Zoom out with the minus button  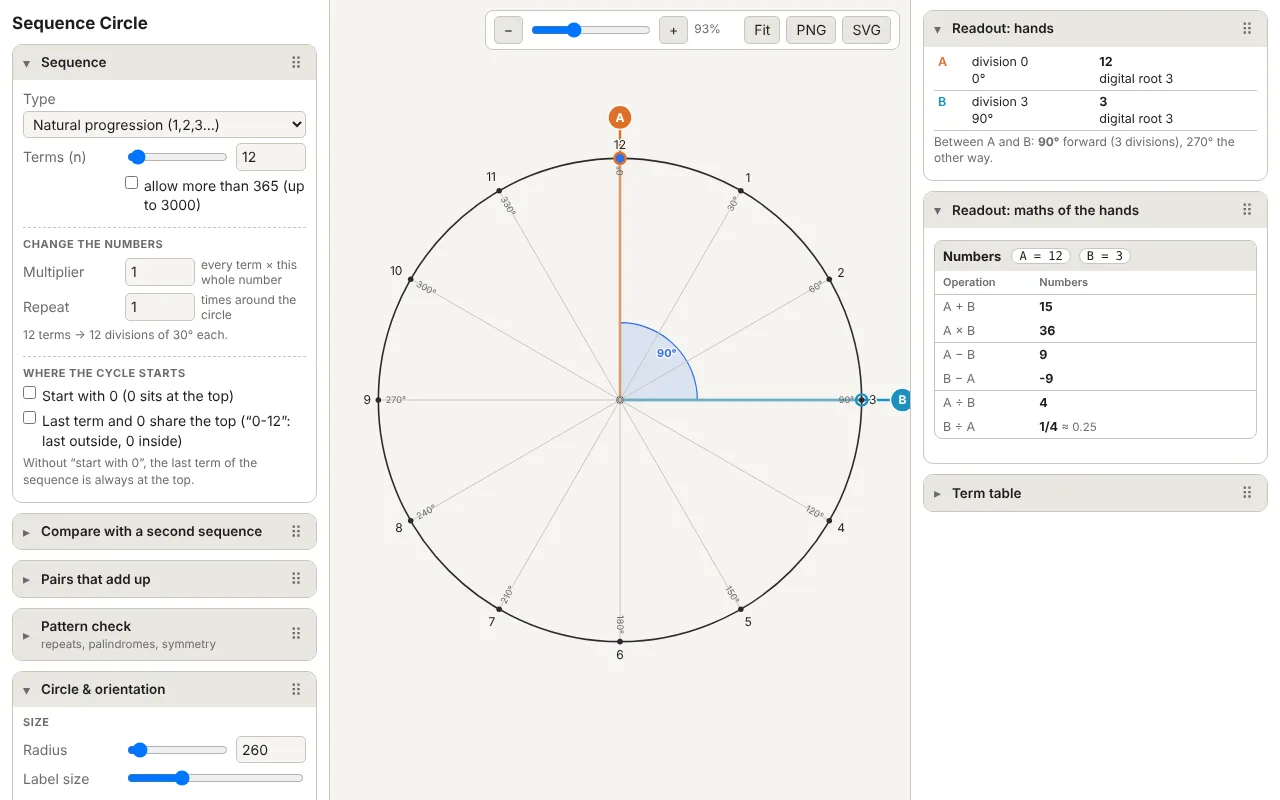508,30
